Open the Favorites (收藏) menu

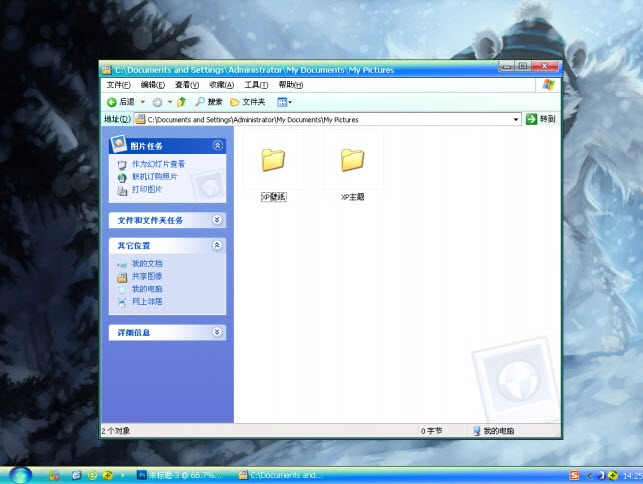[221, 85]
